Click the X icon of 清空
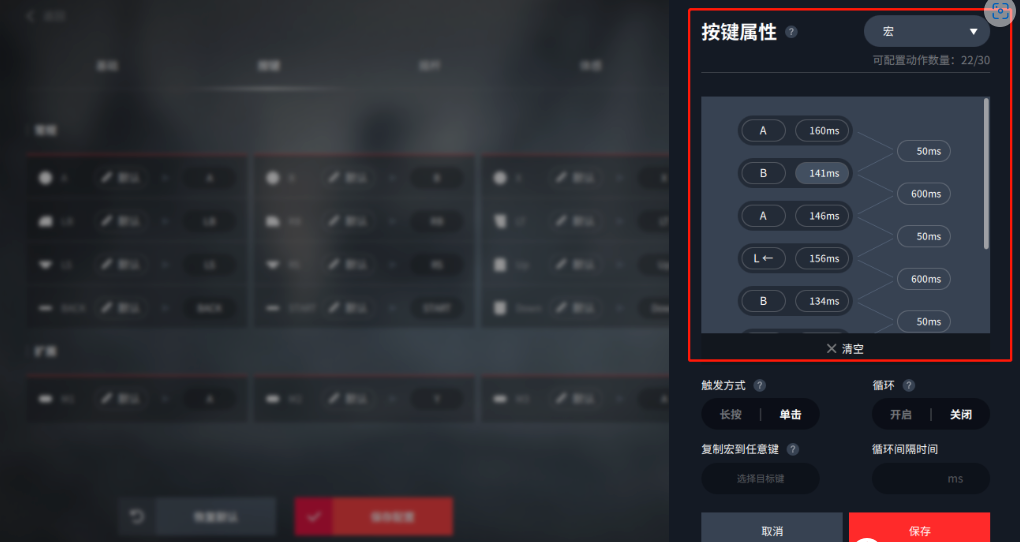The height and width of the screenshot is (542, 1020). [x=831, y=349]
